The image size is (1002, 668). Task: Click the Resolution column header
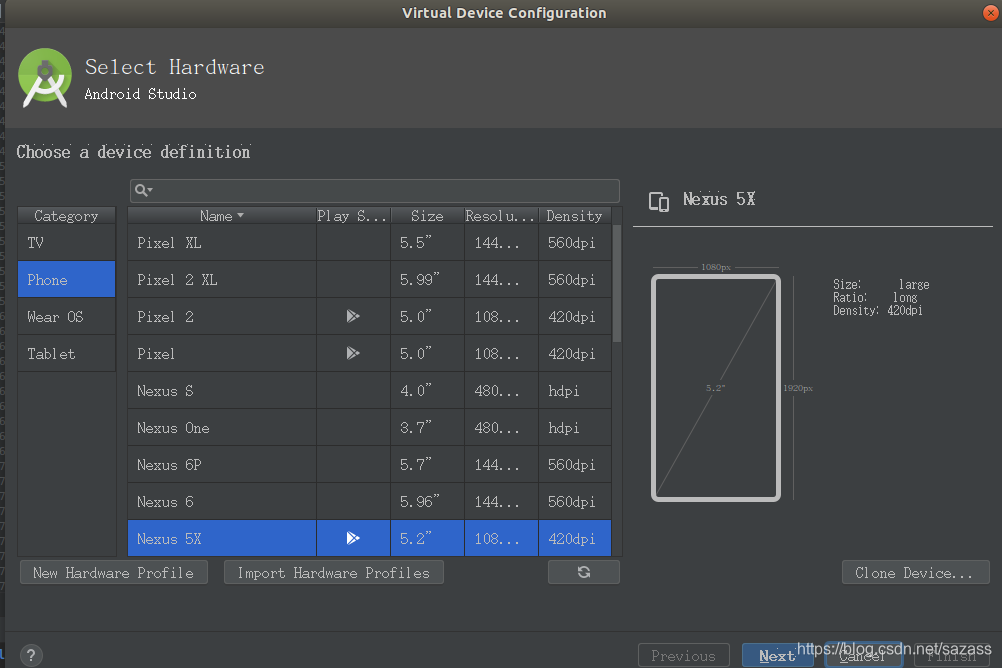[x=501, y=216]
